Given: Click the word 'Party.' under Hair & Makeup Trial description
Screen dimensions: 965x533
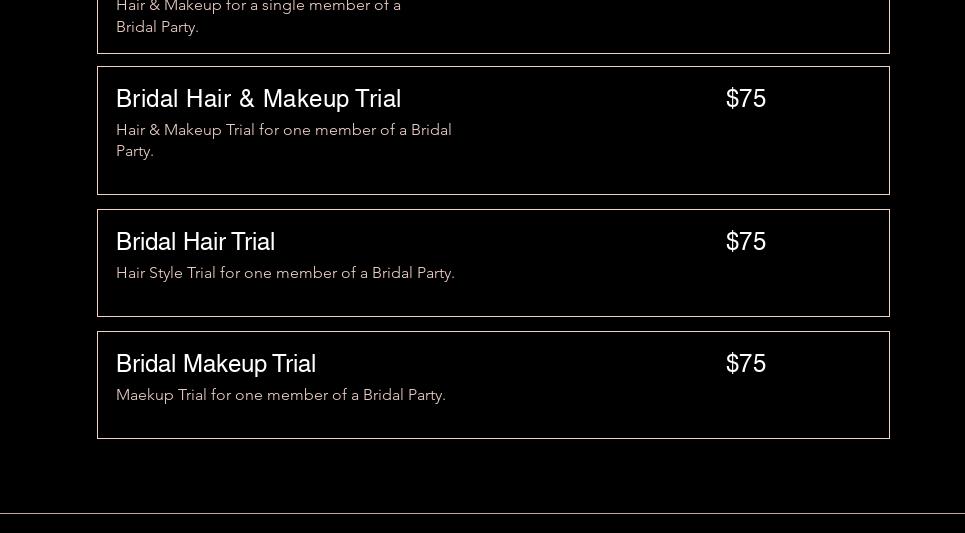Looking at the screenshot, I should [135, 151].
